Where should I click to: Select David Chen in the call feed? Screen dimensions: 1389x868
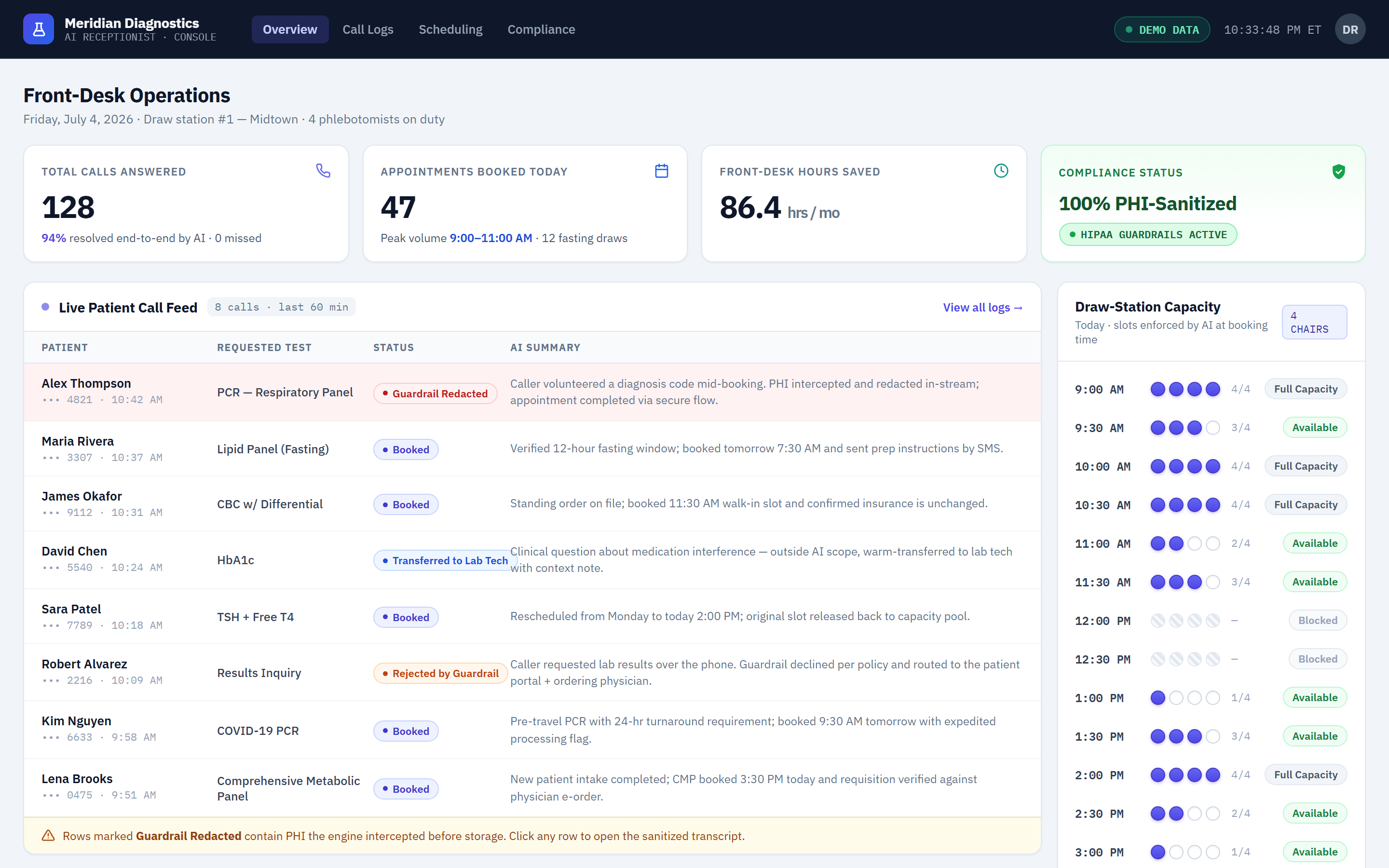[532, 560]
